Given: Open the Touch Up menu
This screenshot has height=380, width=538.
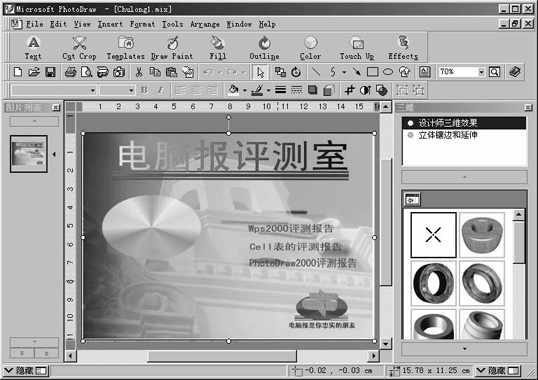Looking at the screenshot, I should [x=357, y=48].
